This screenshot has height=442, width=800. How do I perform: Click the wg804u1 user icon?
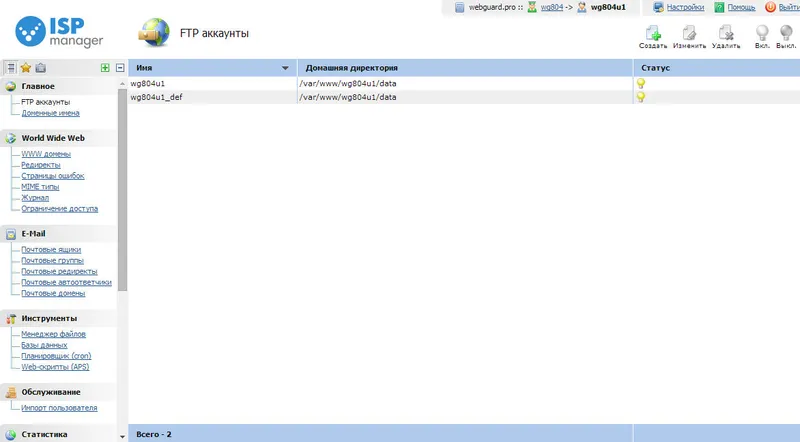pyautogui.click(x=582, y=7)
